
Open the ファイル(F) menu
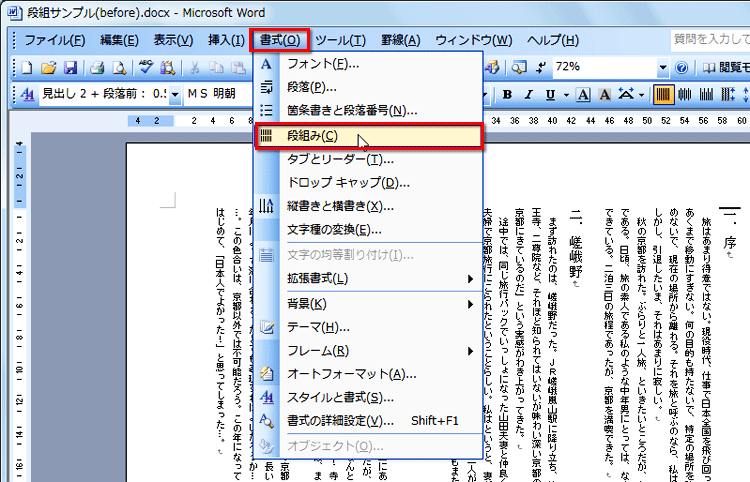pos(55,40)
